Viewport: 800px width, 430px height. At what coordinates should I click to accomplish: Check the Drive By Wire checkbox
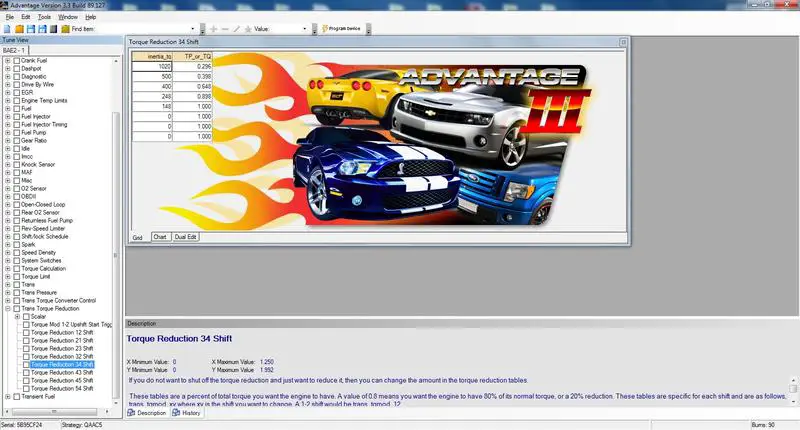coord(16,84)
